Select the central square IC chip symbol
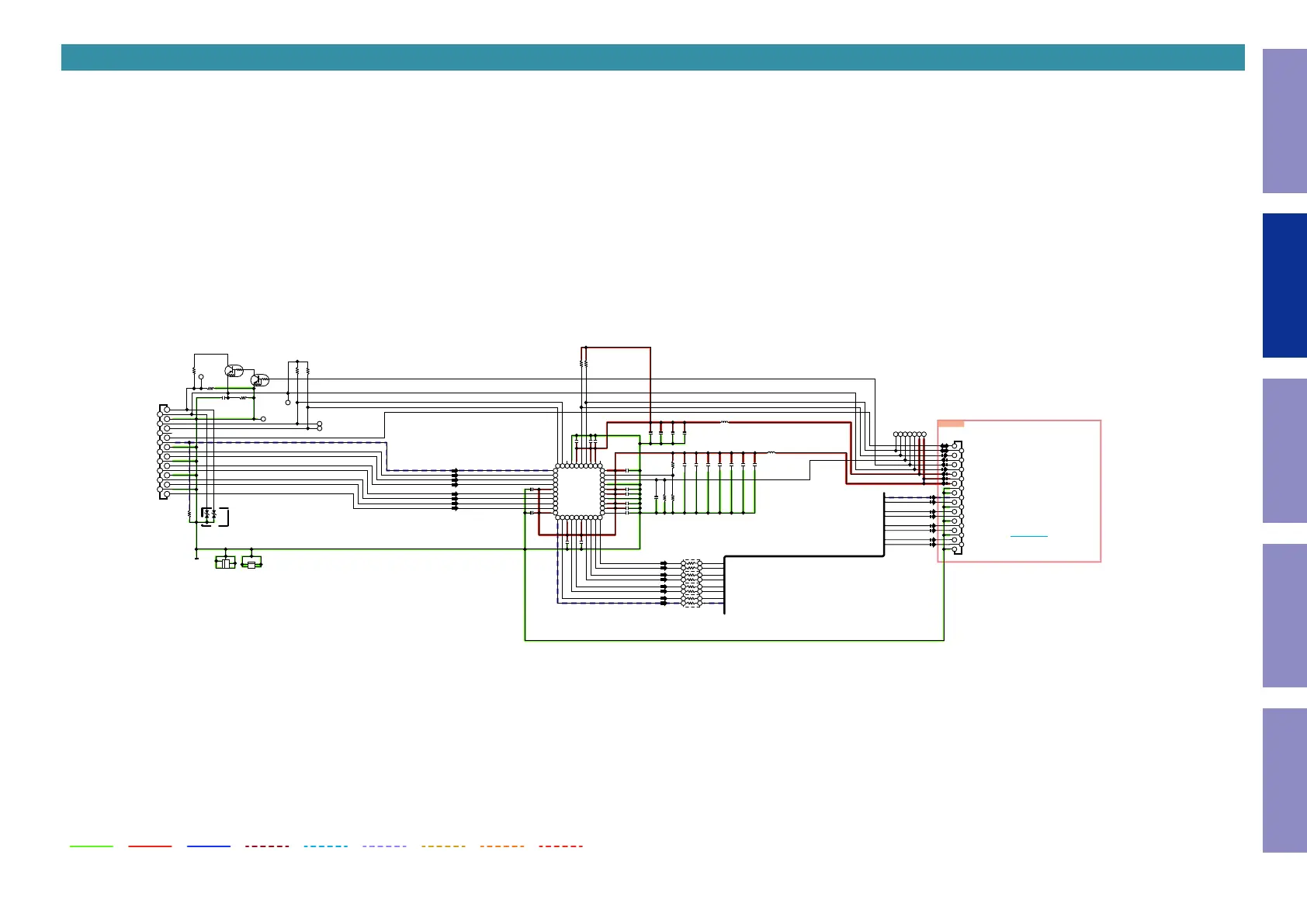Image resolution: width=1307 pixels, height=924 pixels. click(579, 491)
